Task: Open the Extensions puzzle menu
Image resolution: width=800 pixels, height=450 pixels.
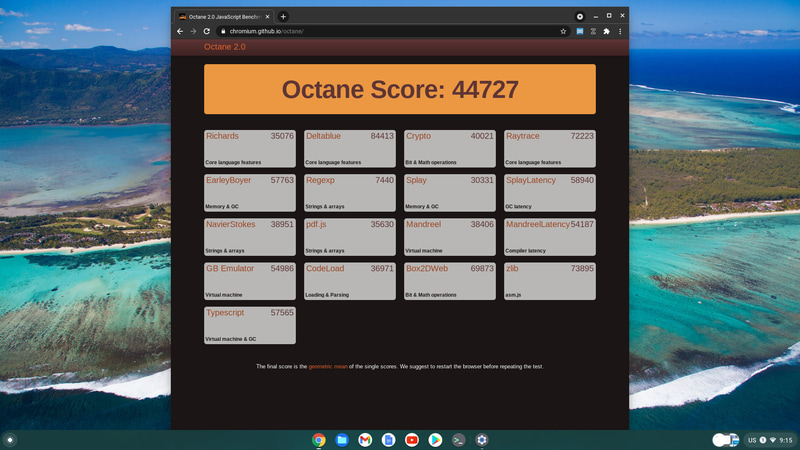Action: (606, 31)
